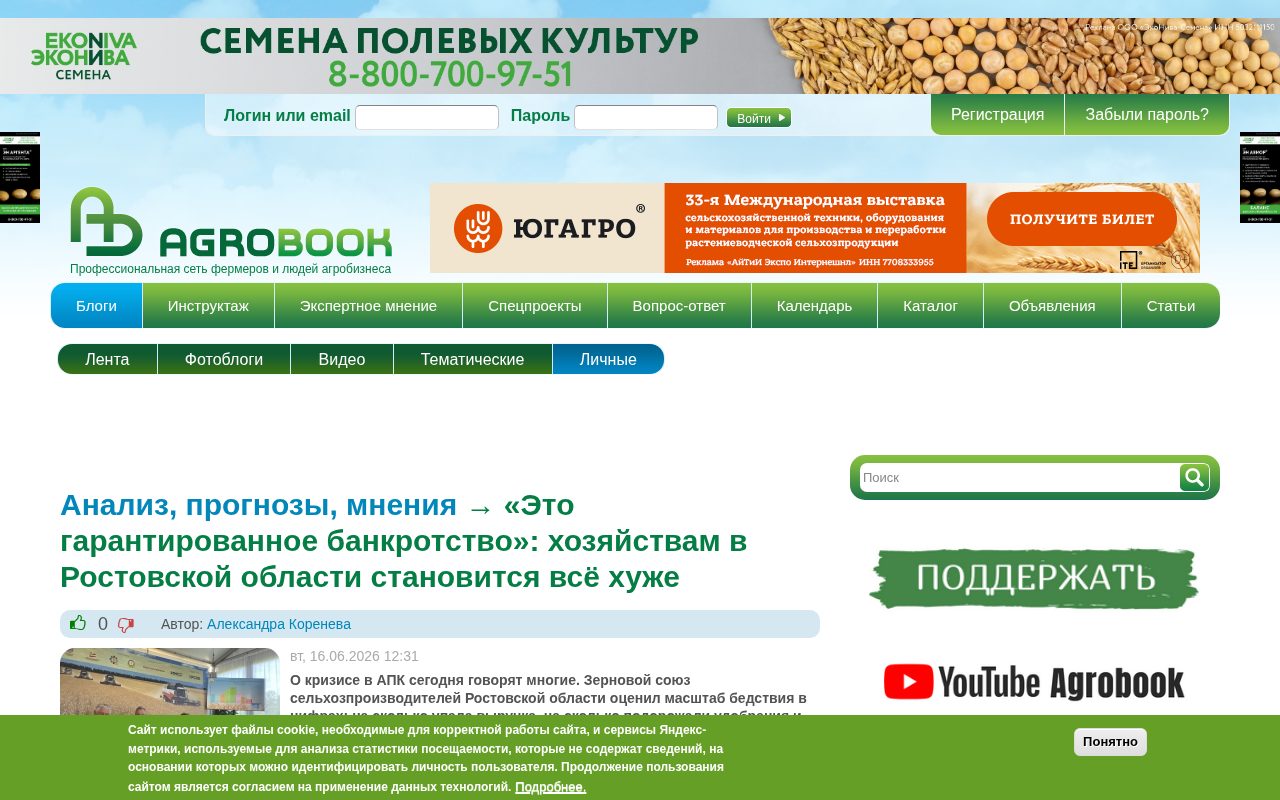Open the Экспертное мнение menu item
This screenshot has width=1280, height=800.
click(x=368, y=306)
